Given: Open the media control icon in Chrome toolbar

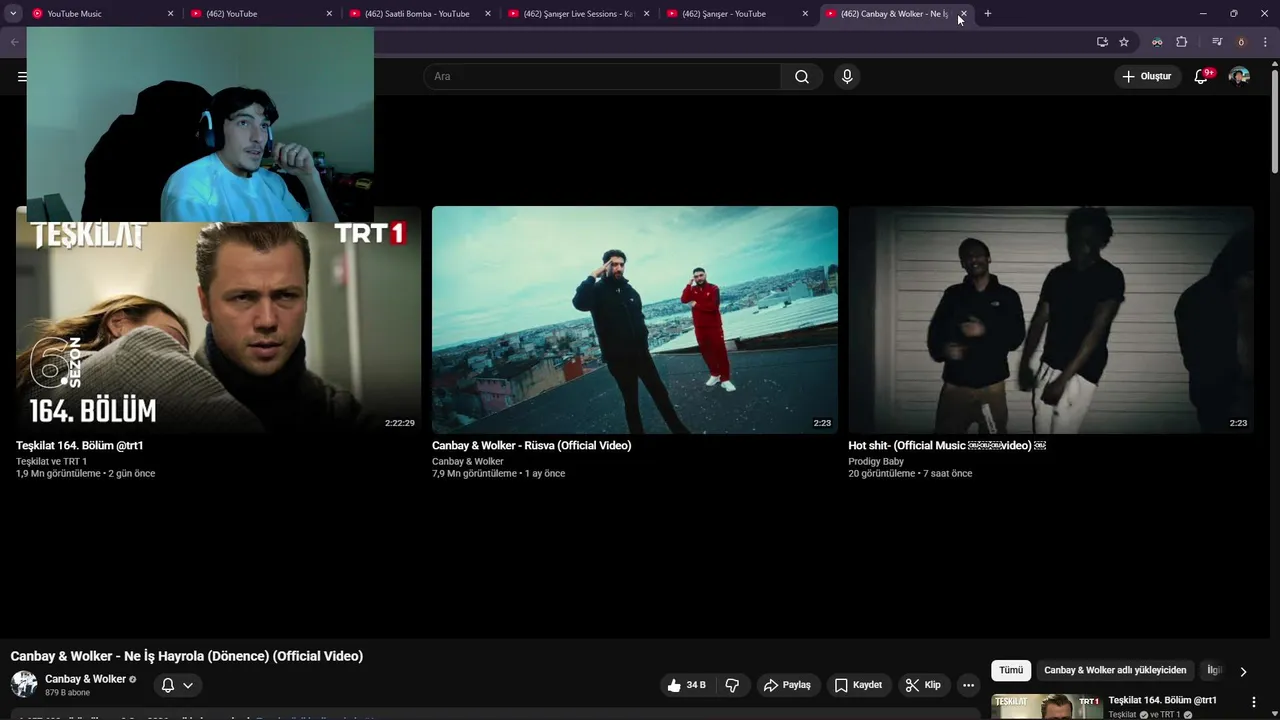Looking at the screenshot, I should [x=1217, y=42].
